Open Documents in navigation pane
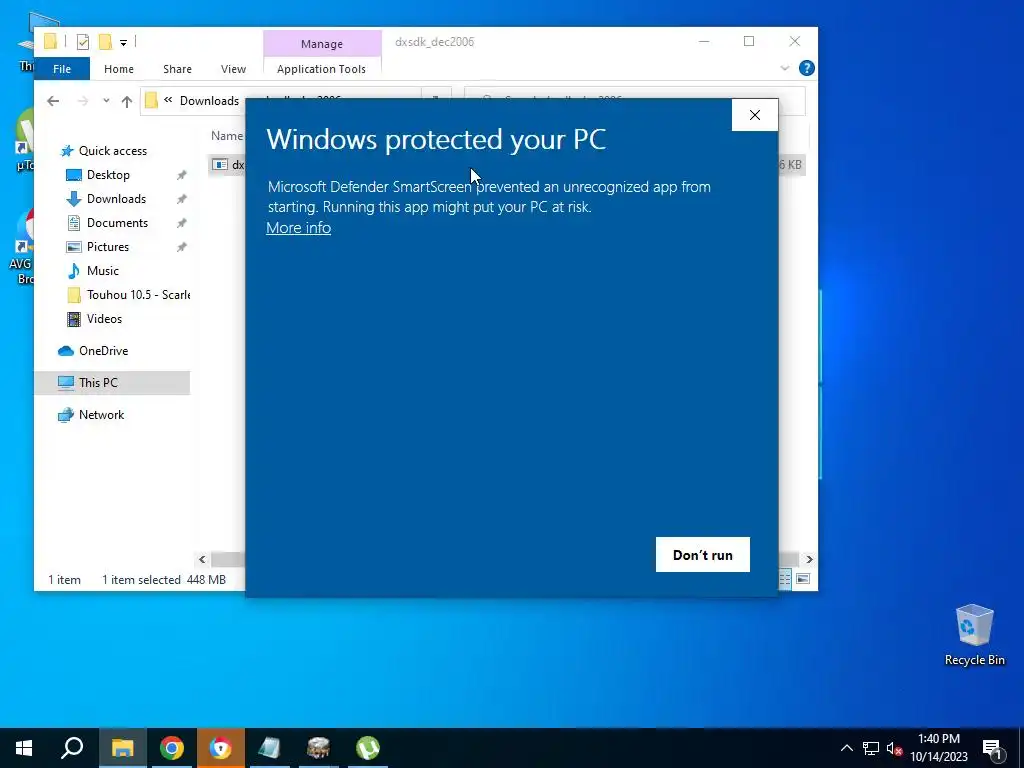The width and height of the screenshot is (1024, 768). pos(118,223)
